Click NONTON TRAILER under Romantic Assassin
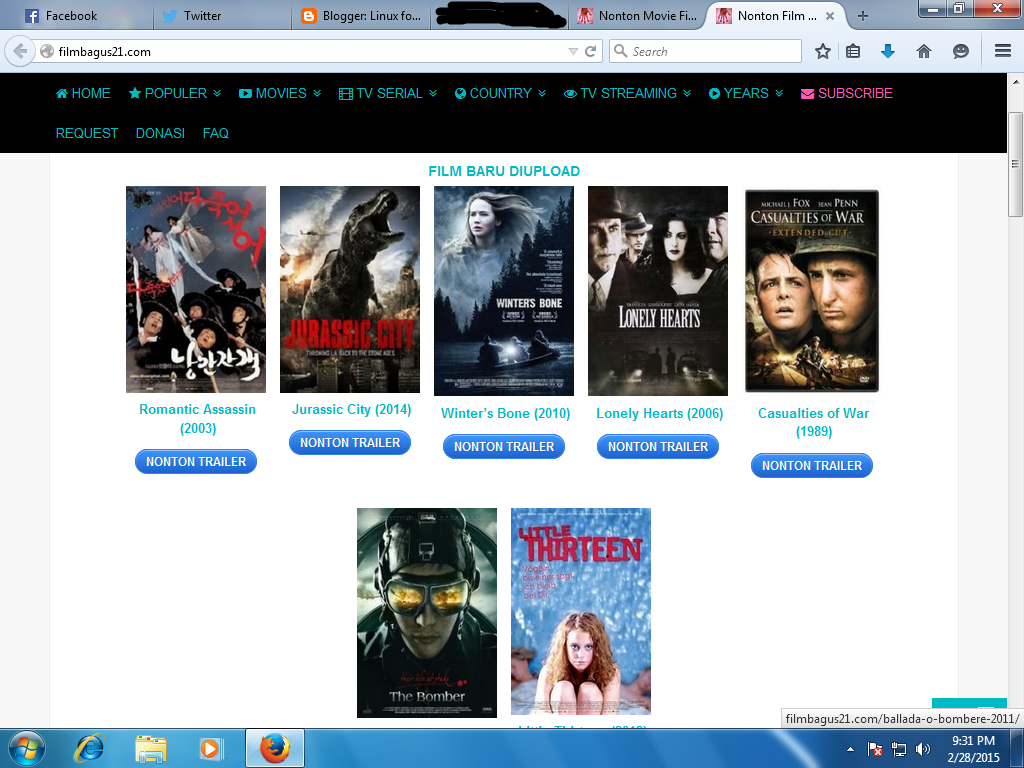This screenshot has height=768, width=1024. (x=196, y=462)
